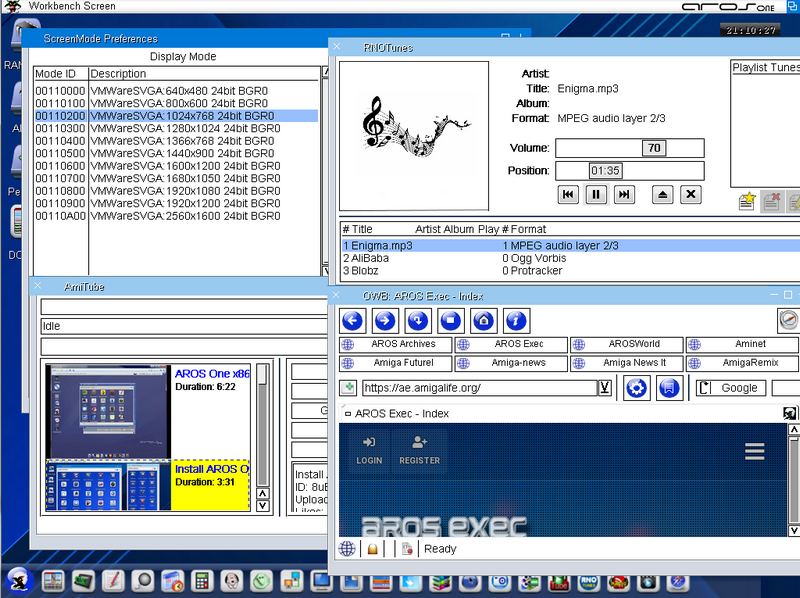800x598 pixels.
Task: Open the Google search engine selector
Action: click(731, 388)
